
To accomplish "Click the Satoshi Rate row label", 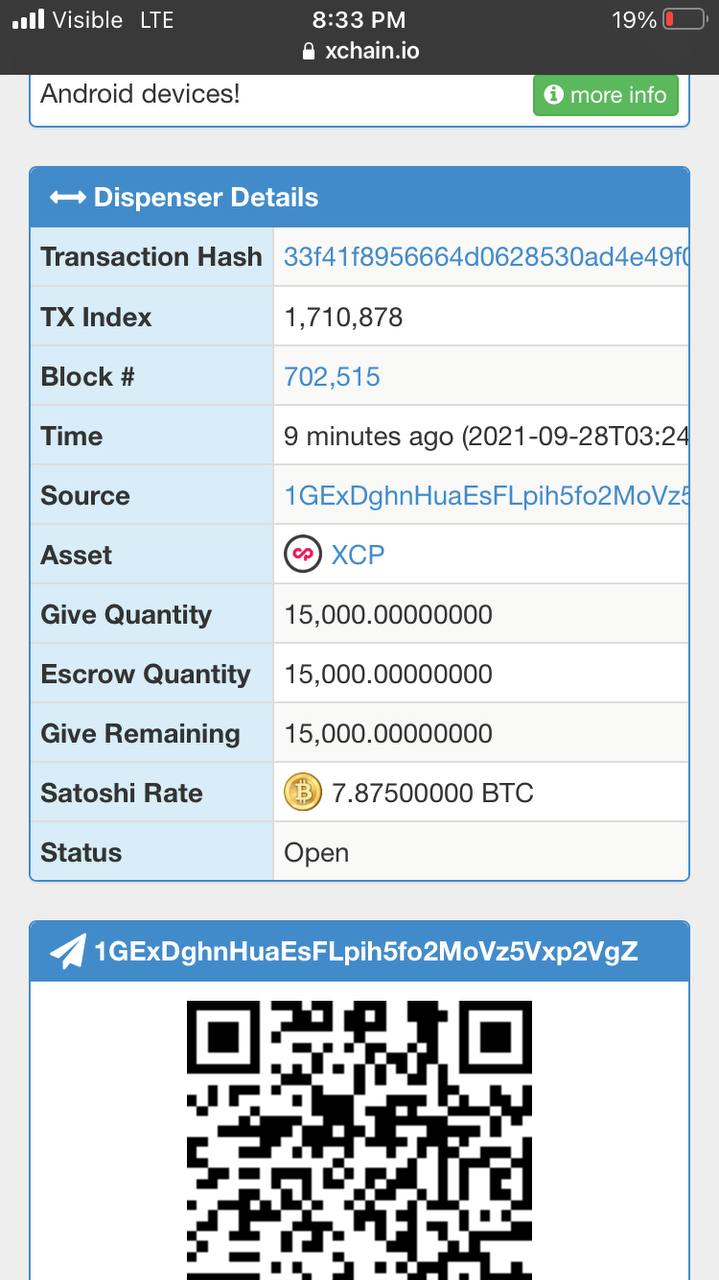I will click(121, 793).
